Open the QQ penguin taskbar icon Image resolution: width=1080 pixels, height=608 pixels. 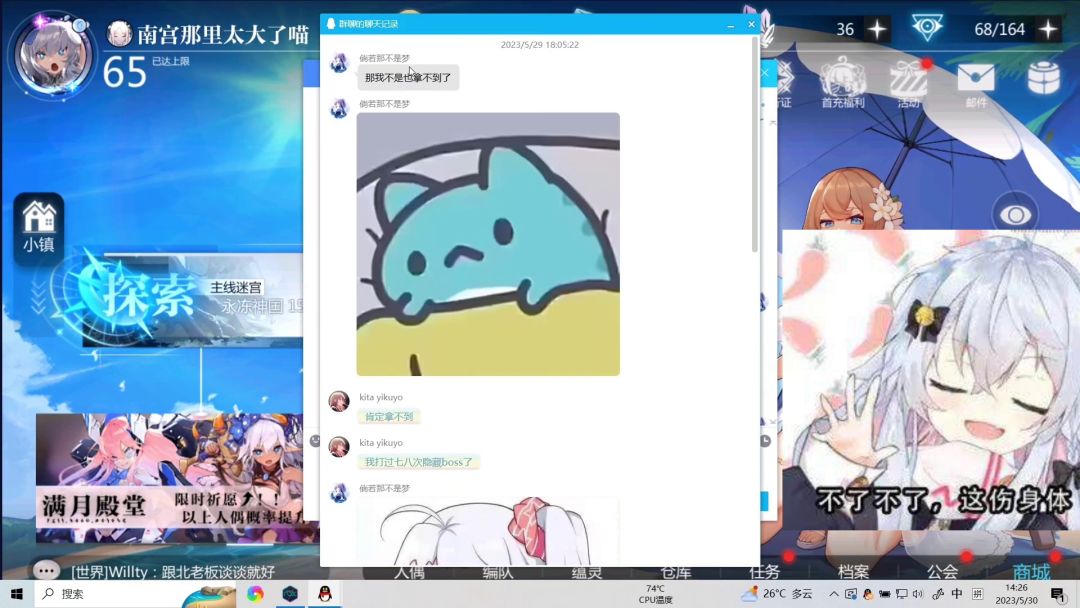point(325,594)
